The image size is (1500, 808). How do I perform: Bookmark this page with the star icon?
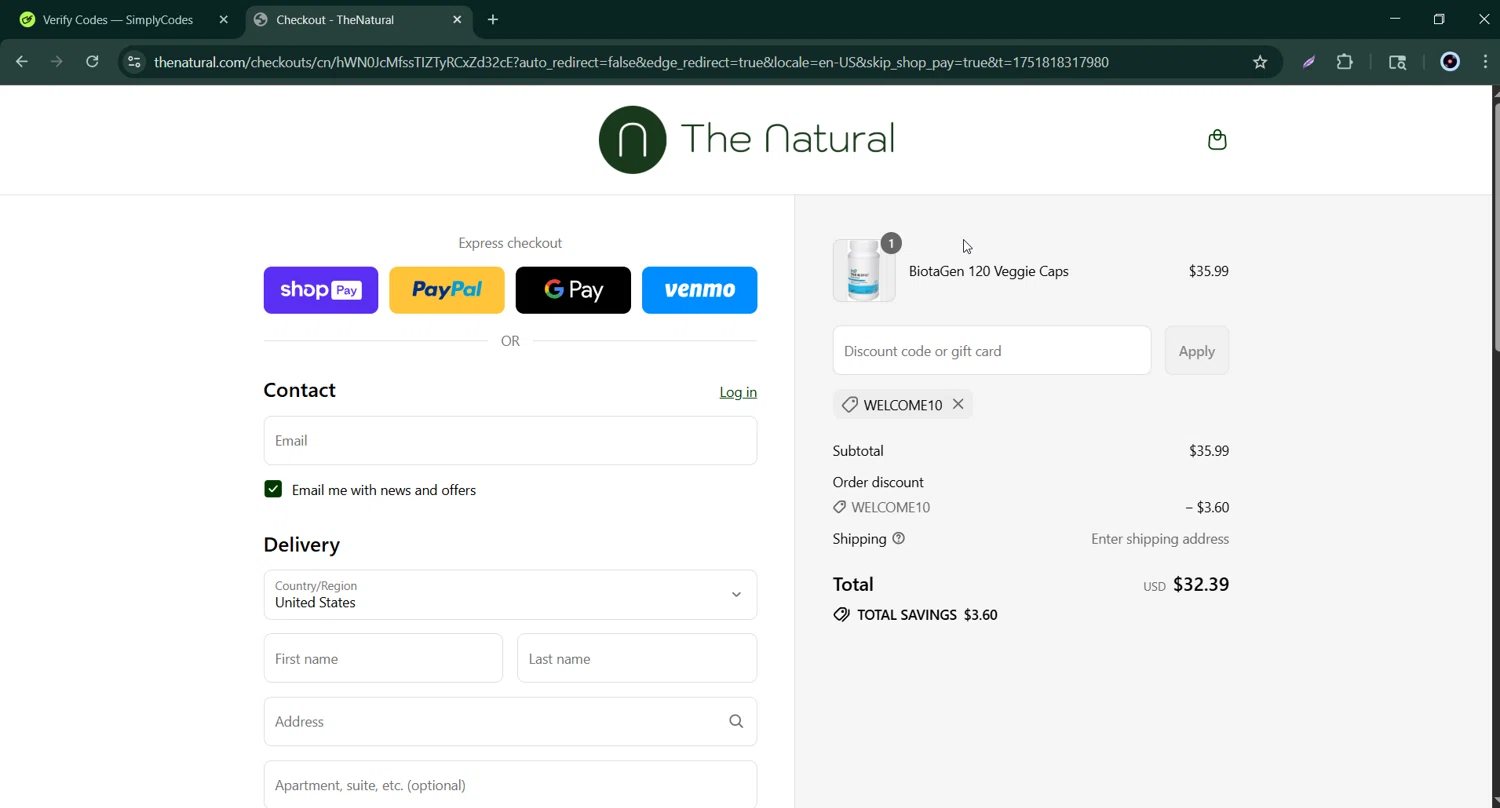pos(1260,62)
